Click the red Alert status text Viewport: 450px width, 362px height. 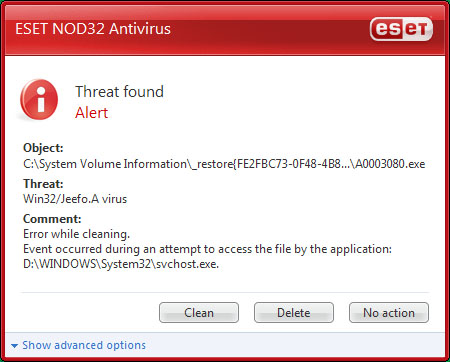[x=92, y=113]
